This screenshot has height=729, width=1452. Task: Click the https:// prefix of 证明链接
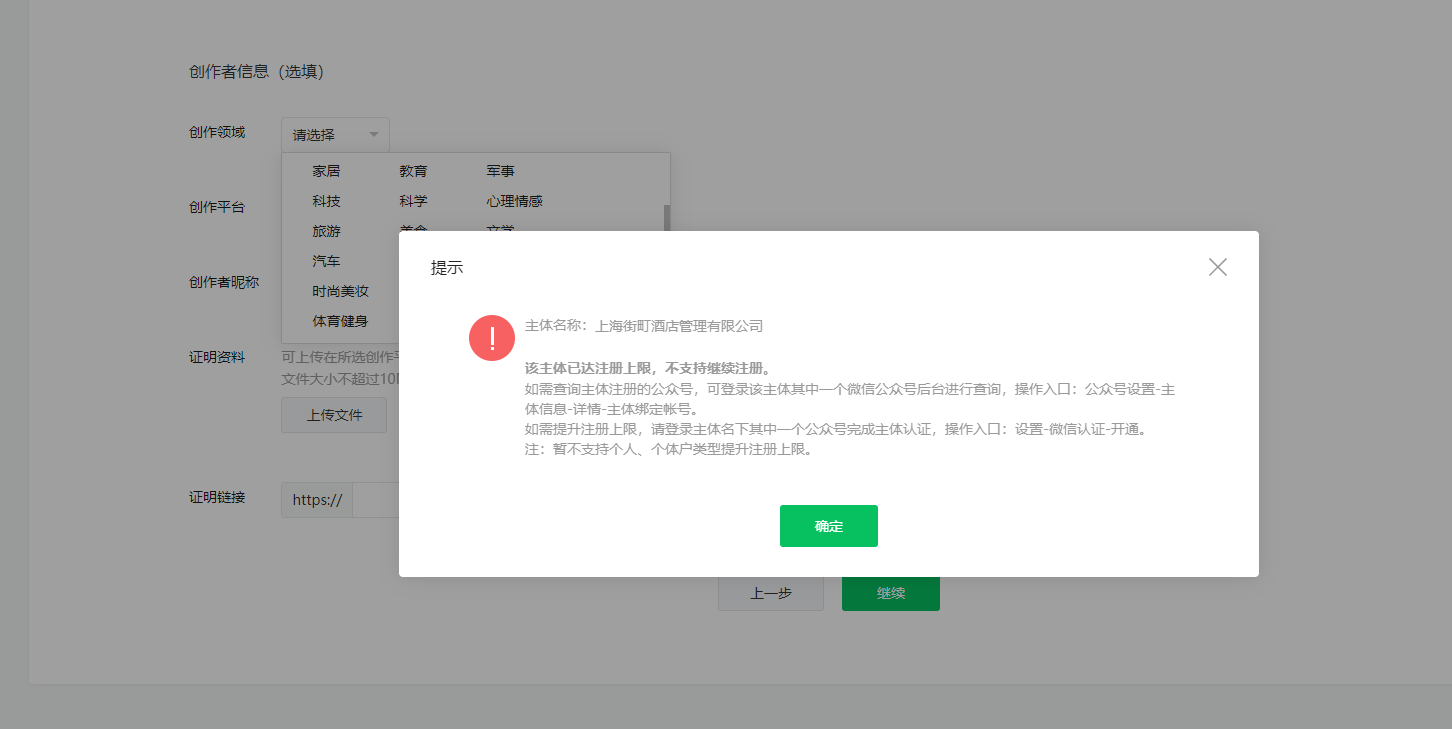[x=317, y=500]
